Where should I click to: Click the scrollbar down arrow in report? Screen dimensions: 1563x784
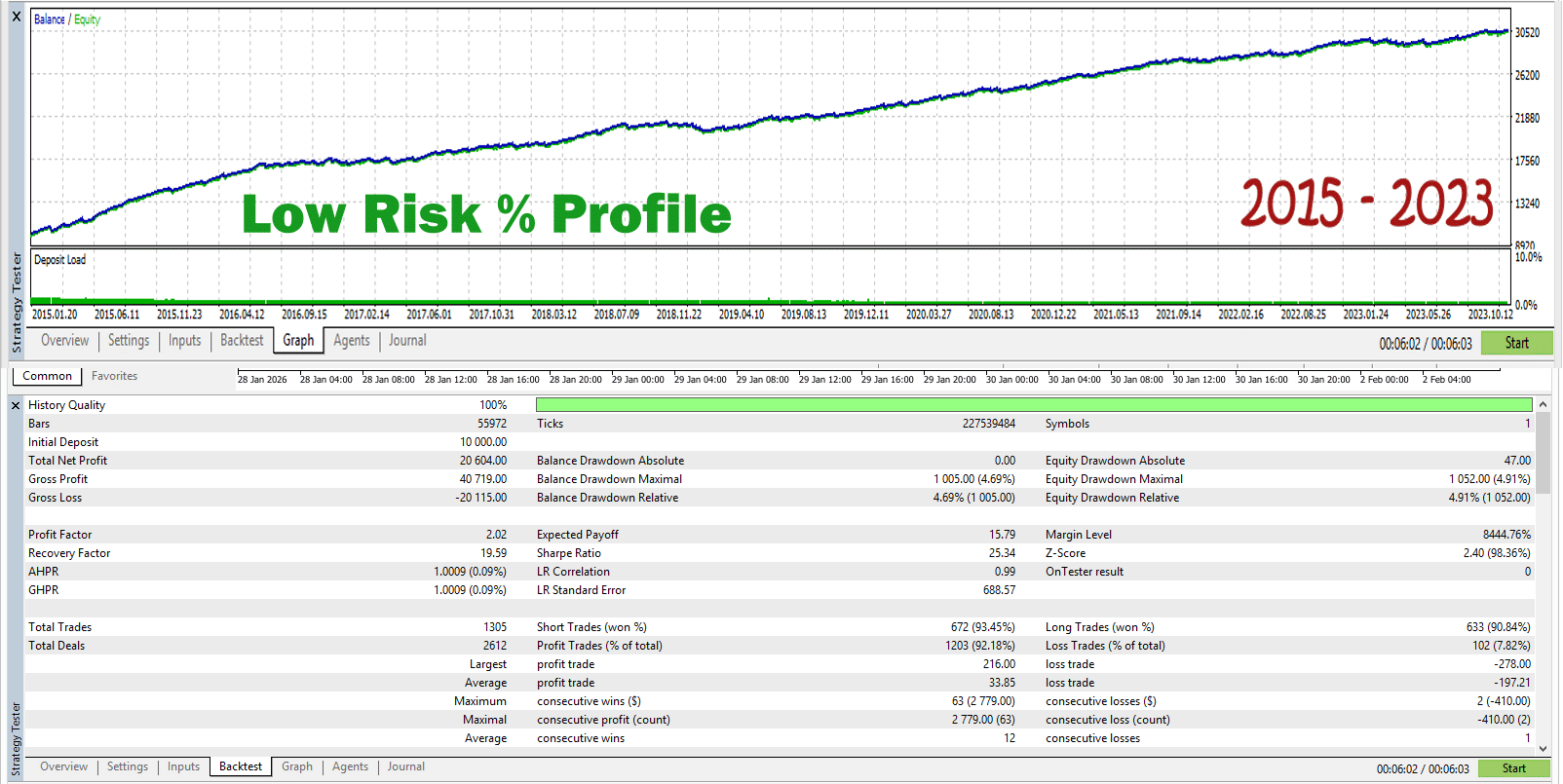(x=1543, y=748)
